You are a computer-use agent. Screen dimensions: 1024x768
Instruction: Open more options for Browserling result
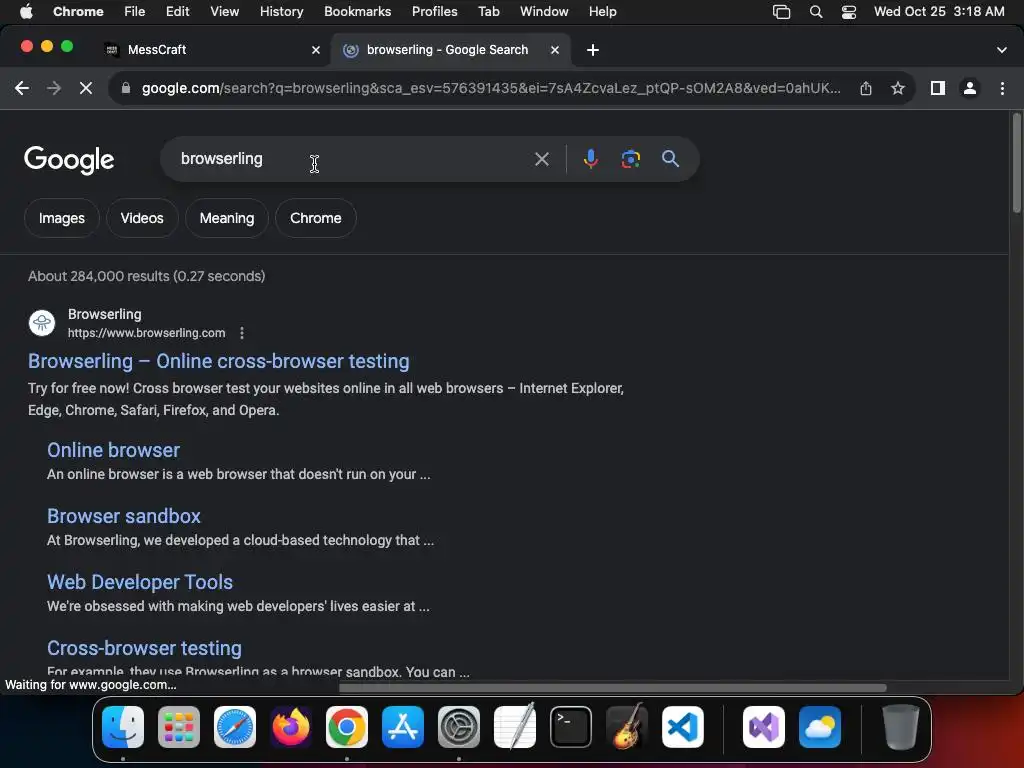point(242,333)
